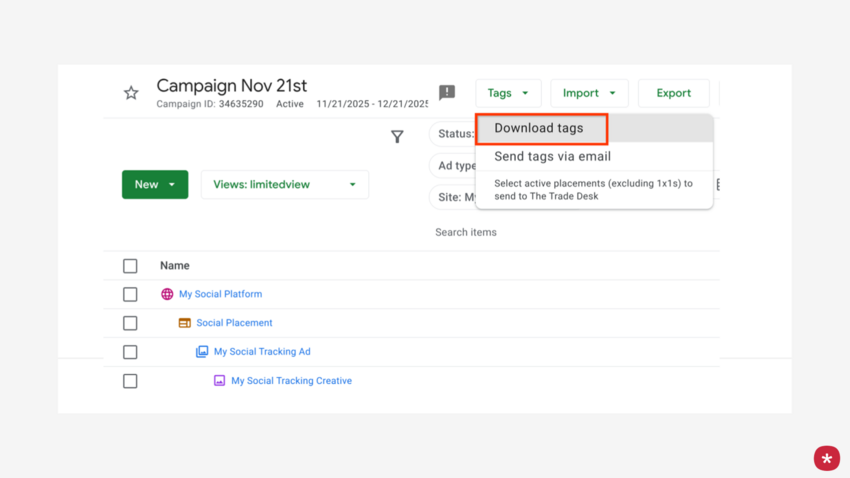Open the Views: limitedview dropdown

285,185
